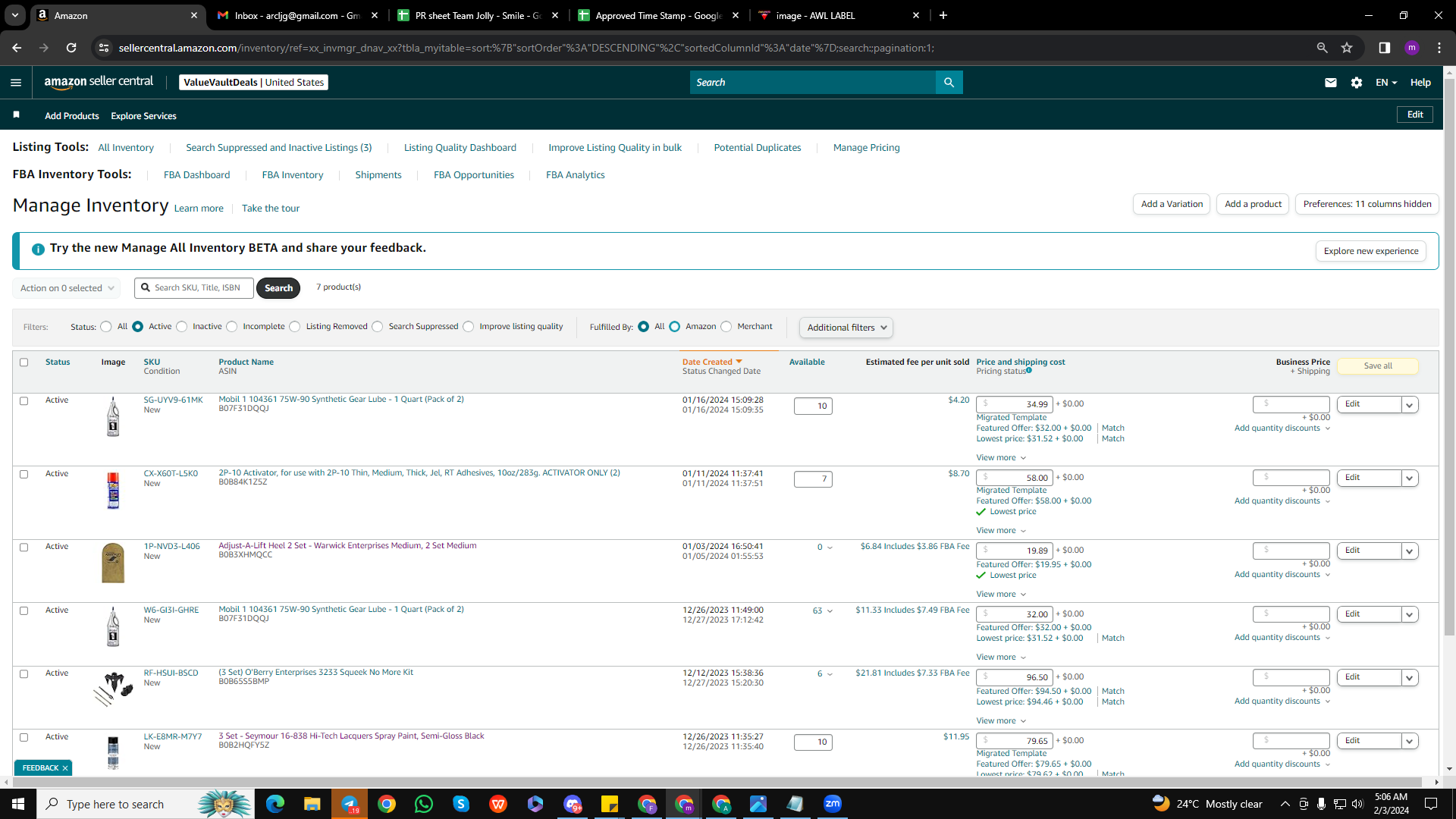Viewport: 1456px width, 819px height.
Task: Open the Windows Start menu
Action: 18,804
